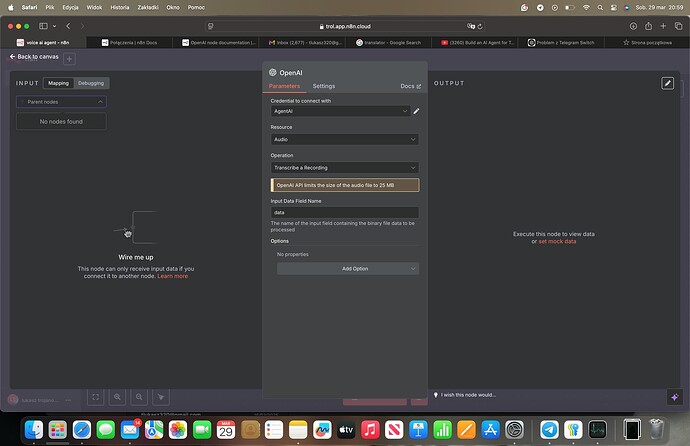Click I wish this node would...
This screenshot has width=690, height=446.
point(468,395)
